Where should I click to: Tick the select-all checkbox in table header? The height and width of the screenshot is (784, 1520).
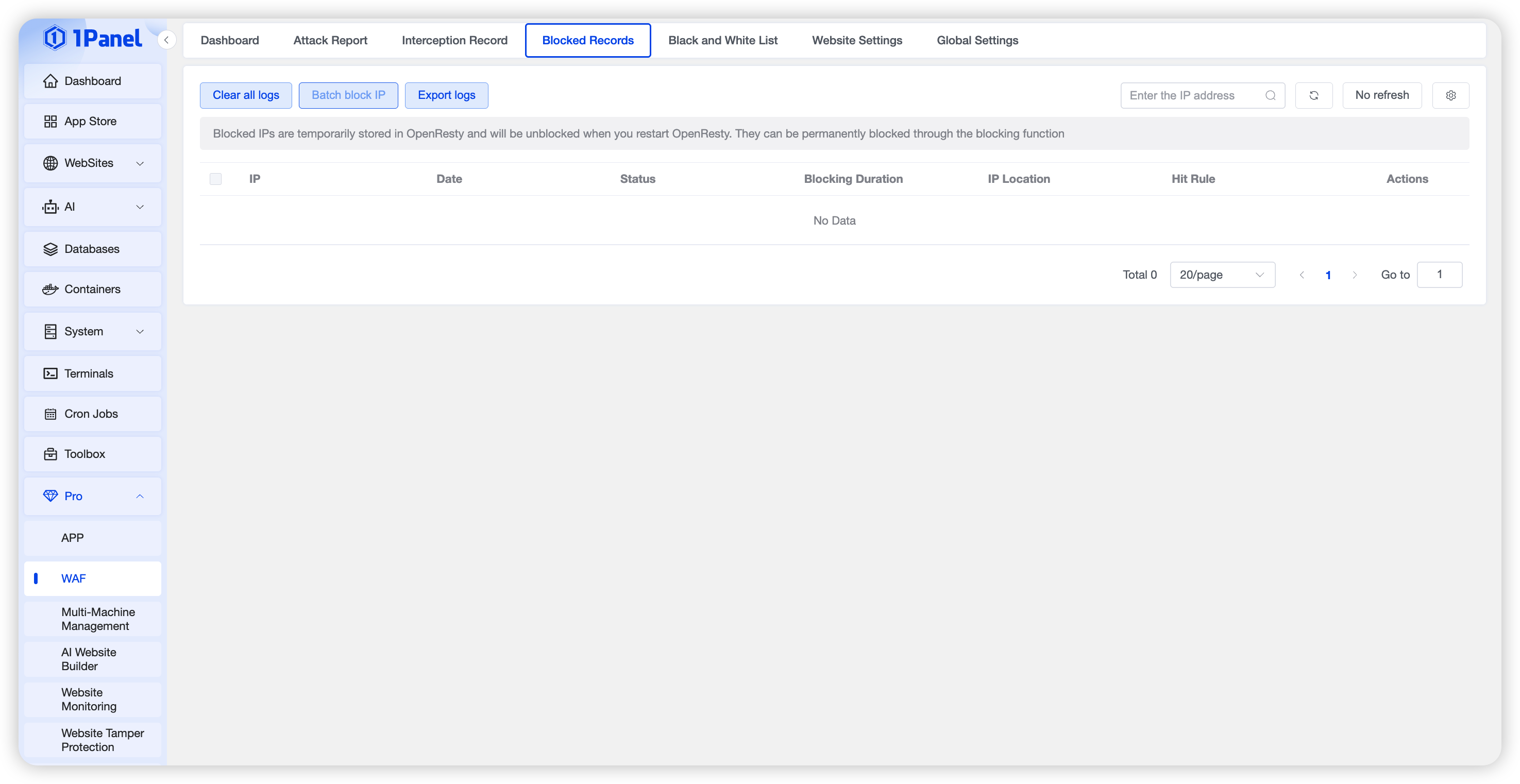click(x=215, y=179)
